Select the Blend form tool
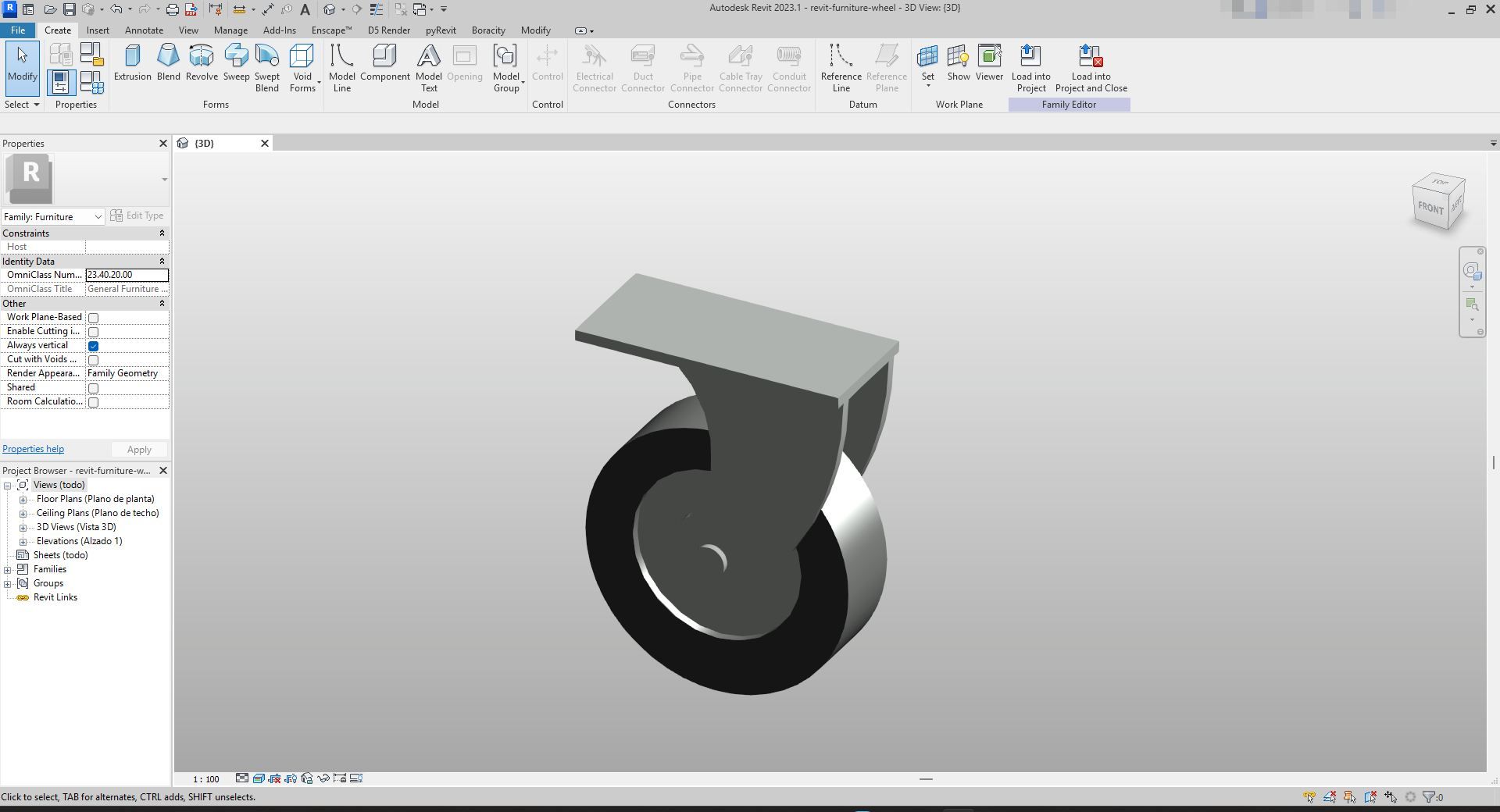 (168, 62)
